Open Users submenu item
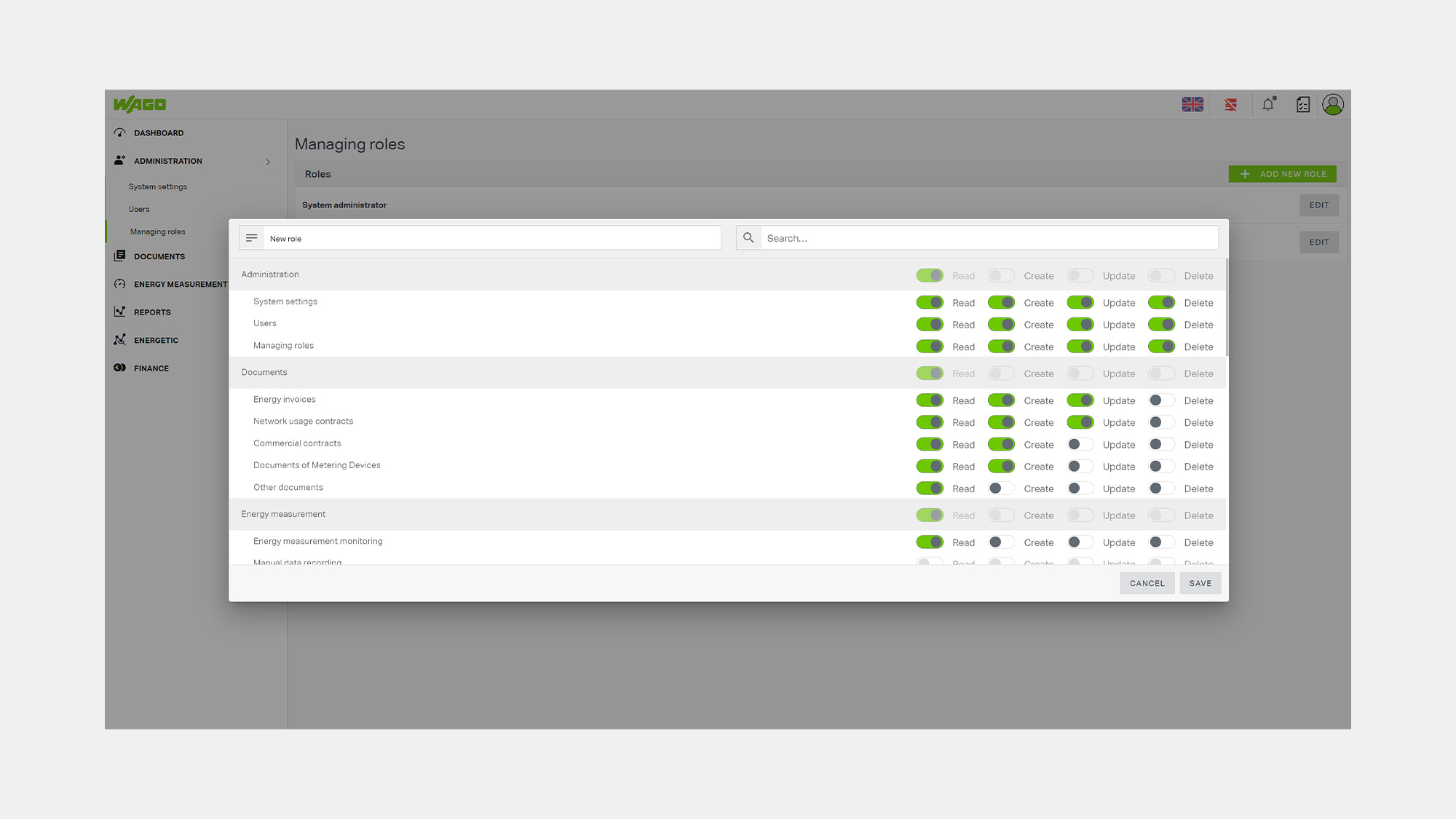The image size is (1456, 819). (139, 209)
